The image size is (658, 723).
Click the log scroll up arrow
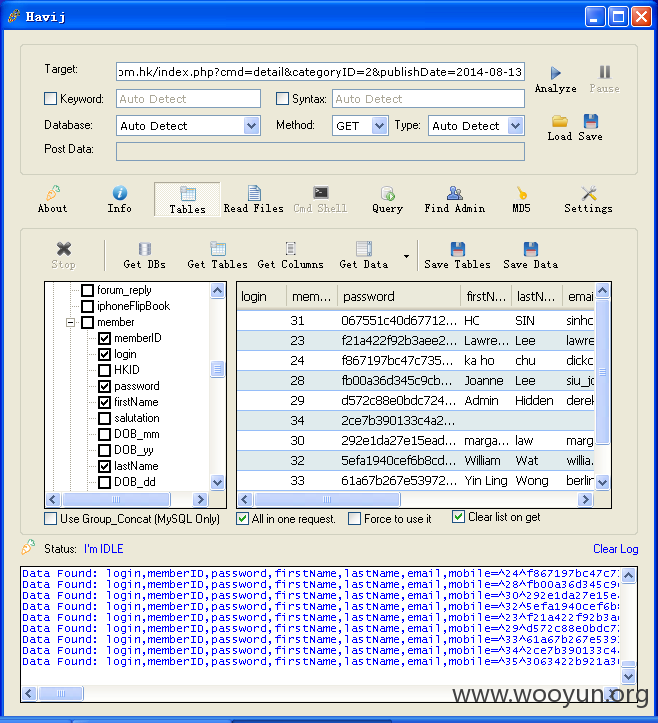click(628, 575)
